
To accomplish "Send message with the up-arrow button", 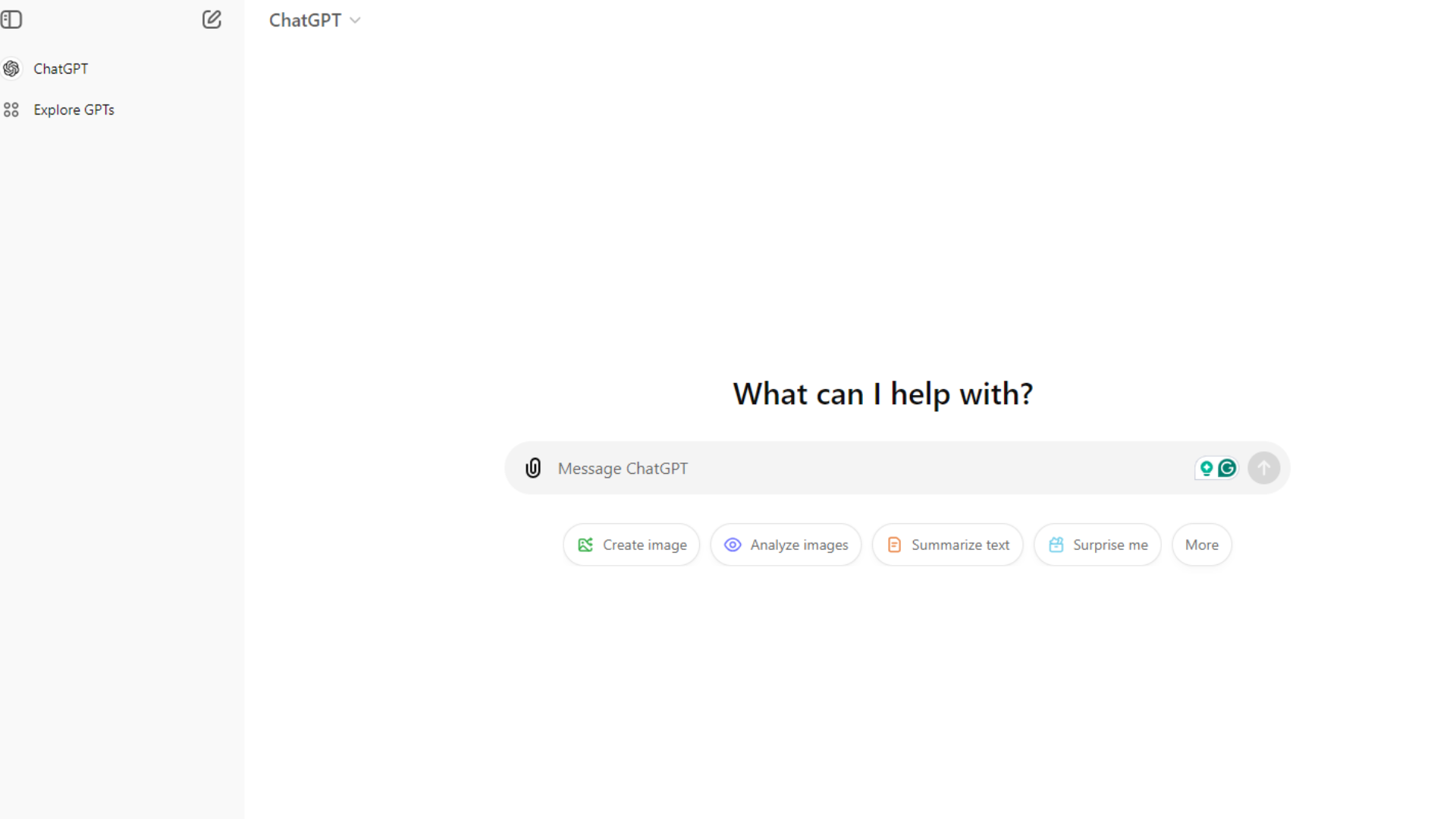I will [x=1263, y=468].
